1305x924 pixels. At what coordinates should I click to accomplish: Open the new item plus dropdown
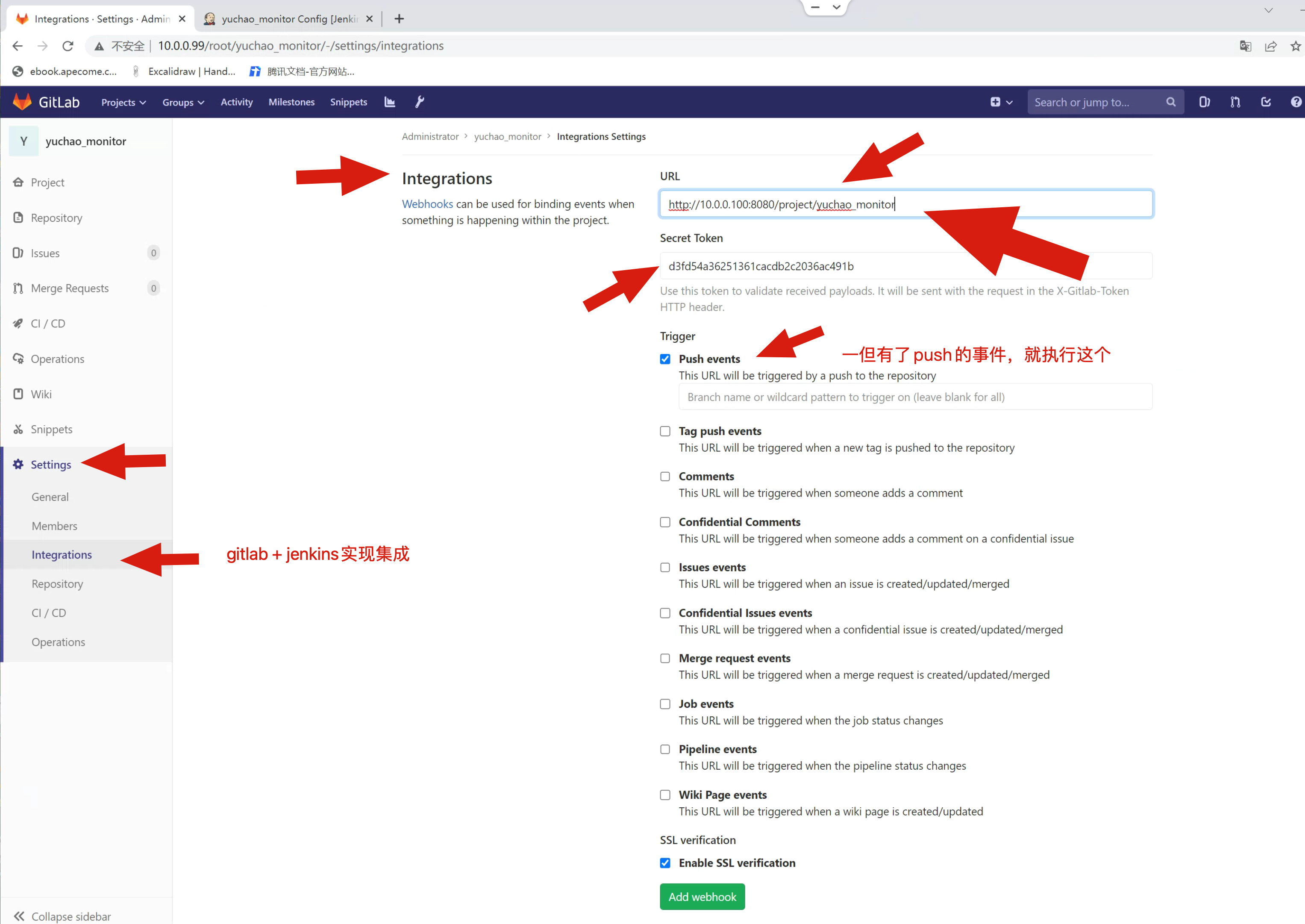coord(1001,102)
